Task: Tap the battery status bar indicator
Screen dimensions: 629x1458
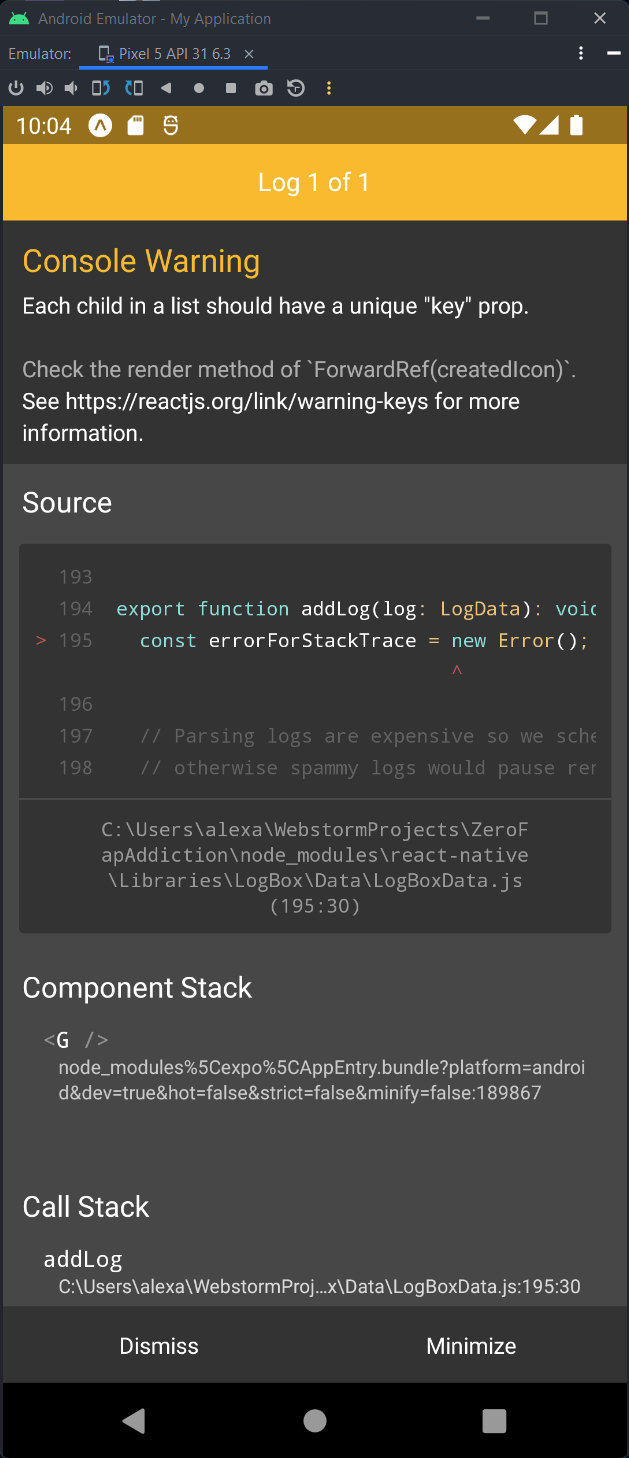Action: point(576,126)
